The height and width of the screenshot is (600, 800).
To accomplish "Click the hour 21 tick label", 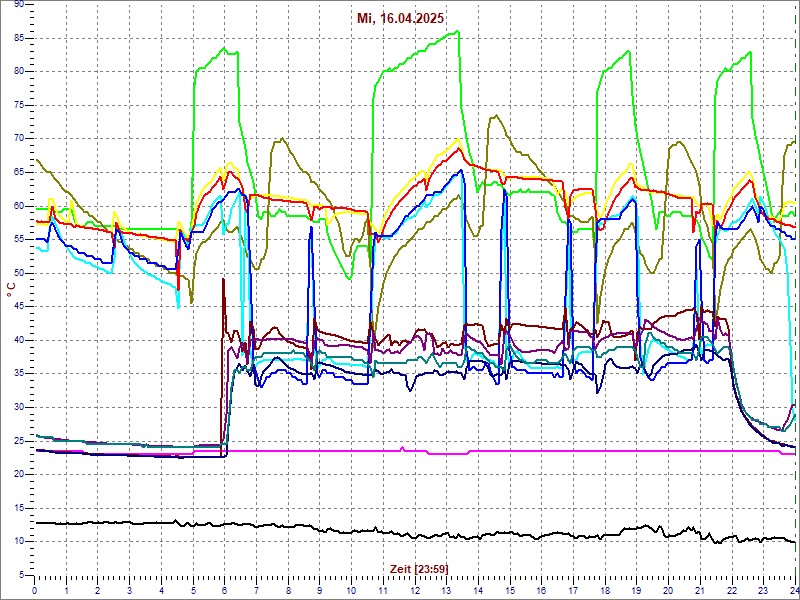I will [700, 589].
